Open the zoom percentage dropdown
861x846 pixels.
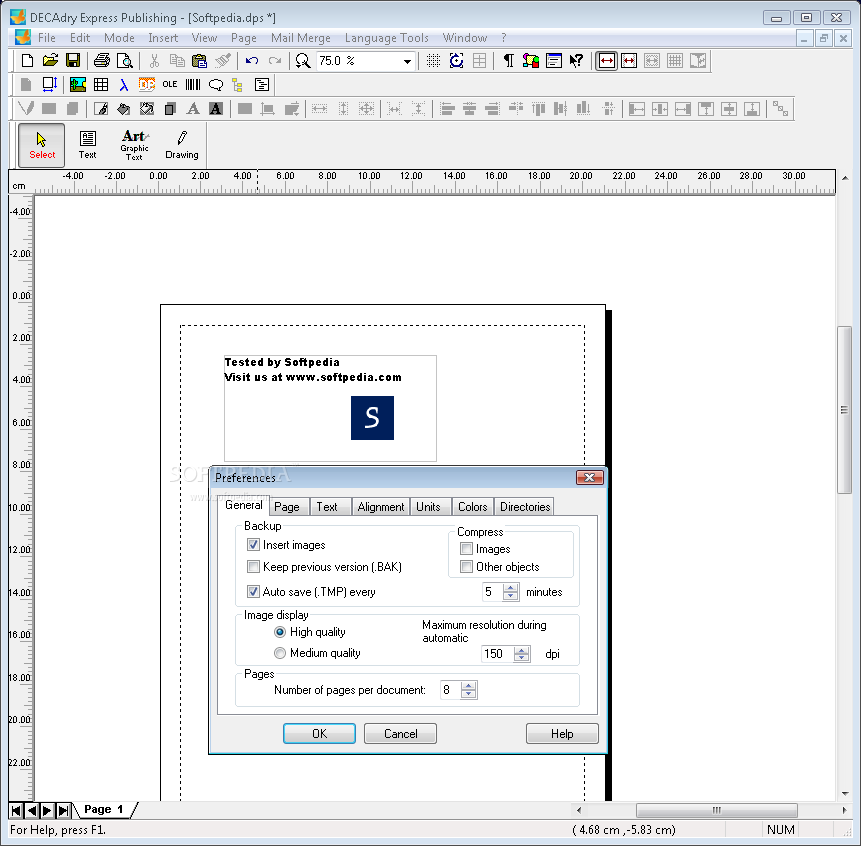pos(407,61)
